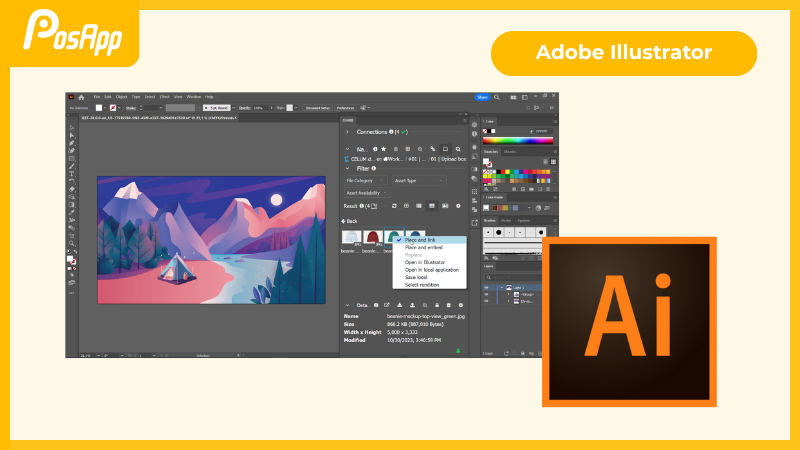Viewport: 800px width, 450px height.
Task: Click the Filter info icon
Action: (x=373, y=168)
